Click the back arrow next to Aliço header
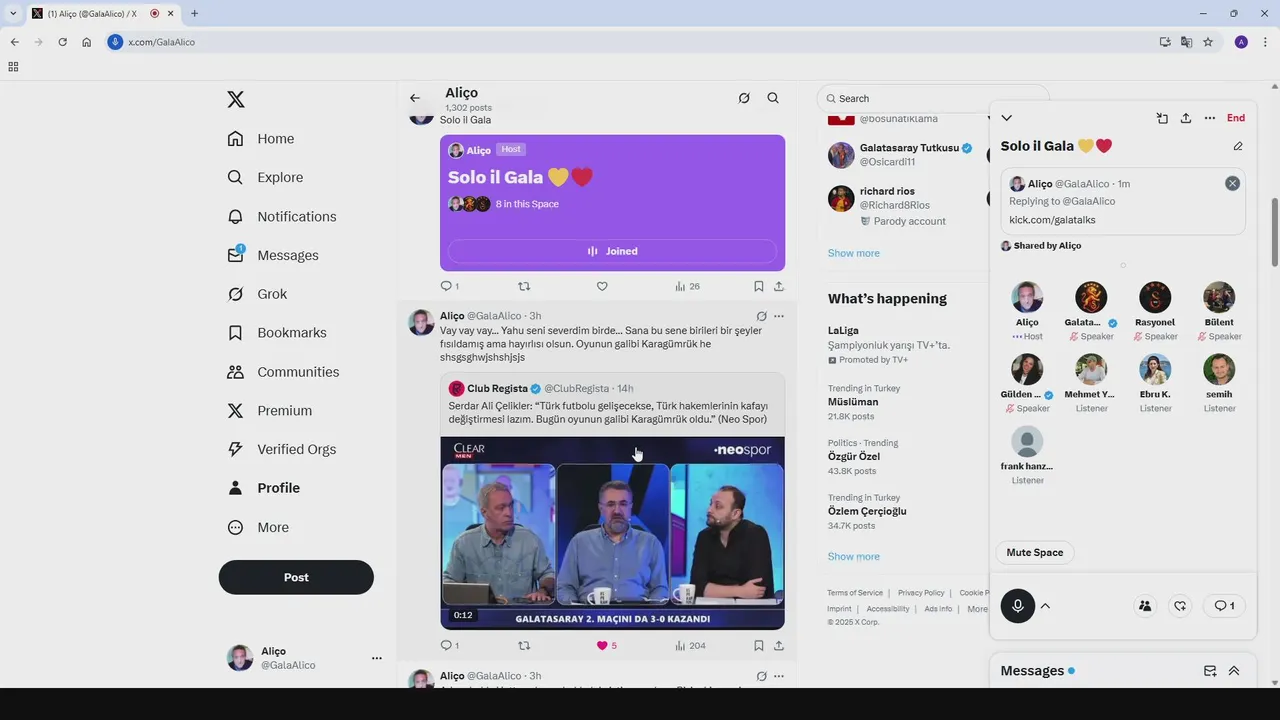Viewport: 1280px width, 720px height. [415, 98]
